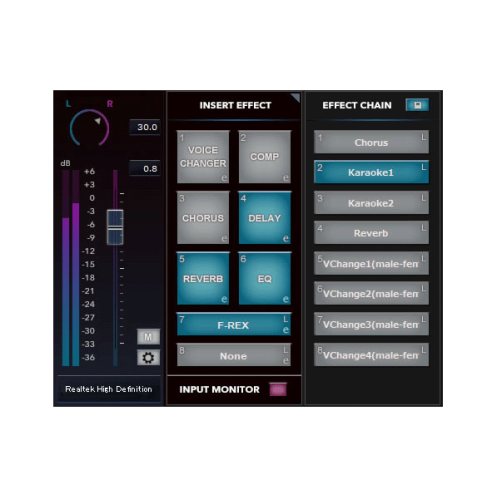Click the right level meter bar
Screen dimensions: 497x497
point(76,268)
